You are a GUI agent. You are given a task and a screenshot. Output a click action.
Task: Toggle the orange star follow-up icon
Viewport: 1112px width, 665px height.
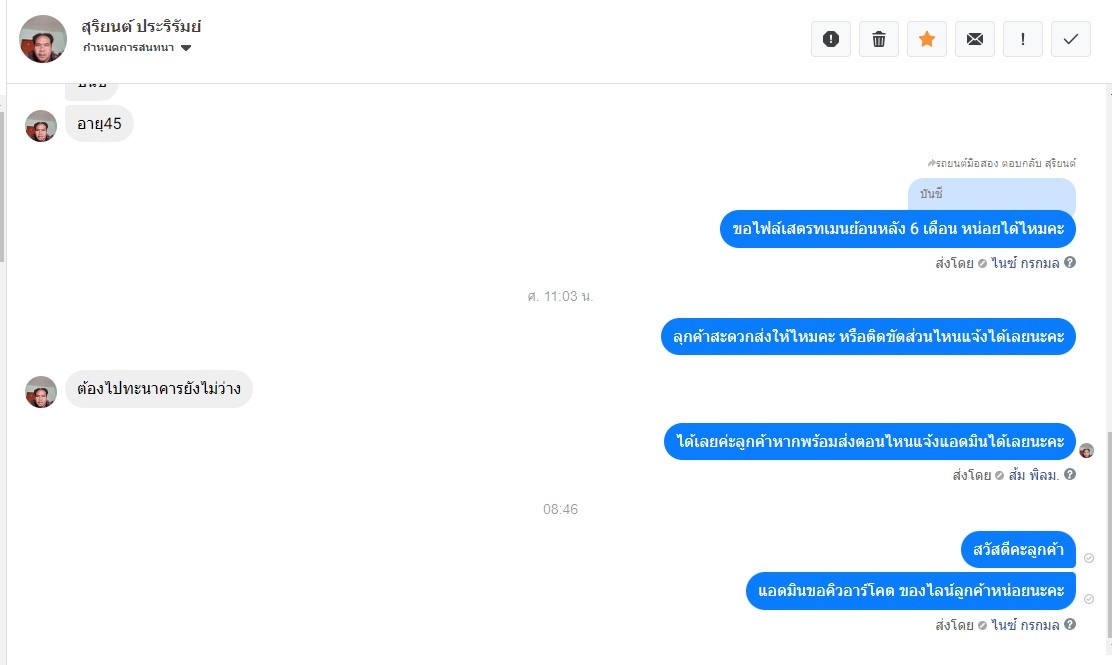coord(927,39)
